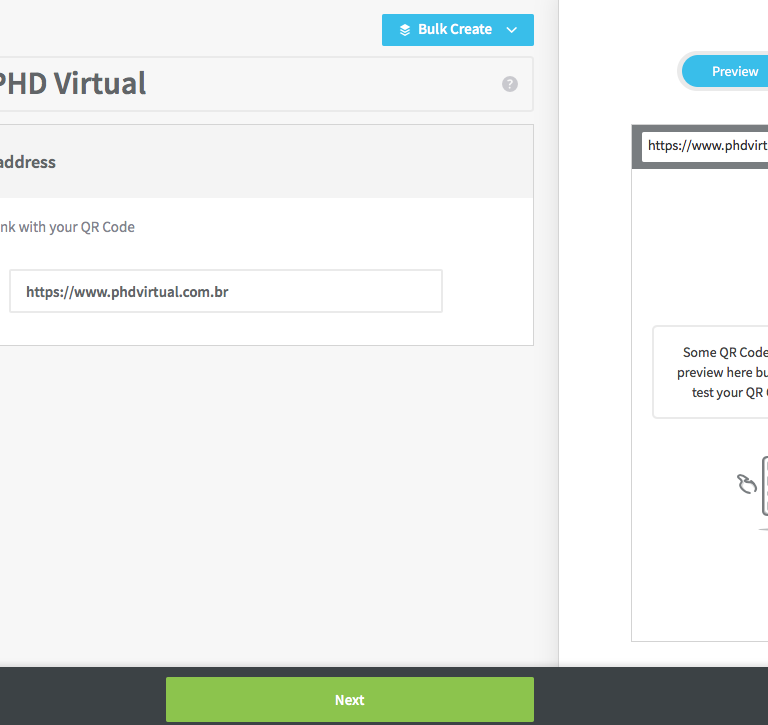Click the Bulk Create layers icon
Viewport: 768px width, 725px height.
[x=405, y=30]
